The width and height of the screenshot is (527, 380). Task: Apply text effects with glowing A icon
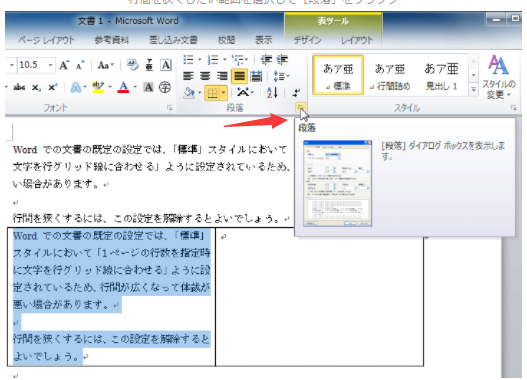coord(76,88)
